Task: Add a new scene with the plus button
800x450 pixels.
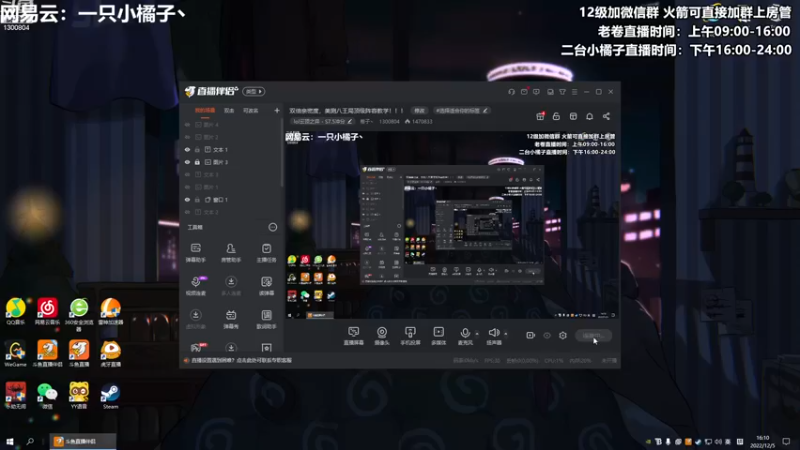Action: [x=277, y=111]
